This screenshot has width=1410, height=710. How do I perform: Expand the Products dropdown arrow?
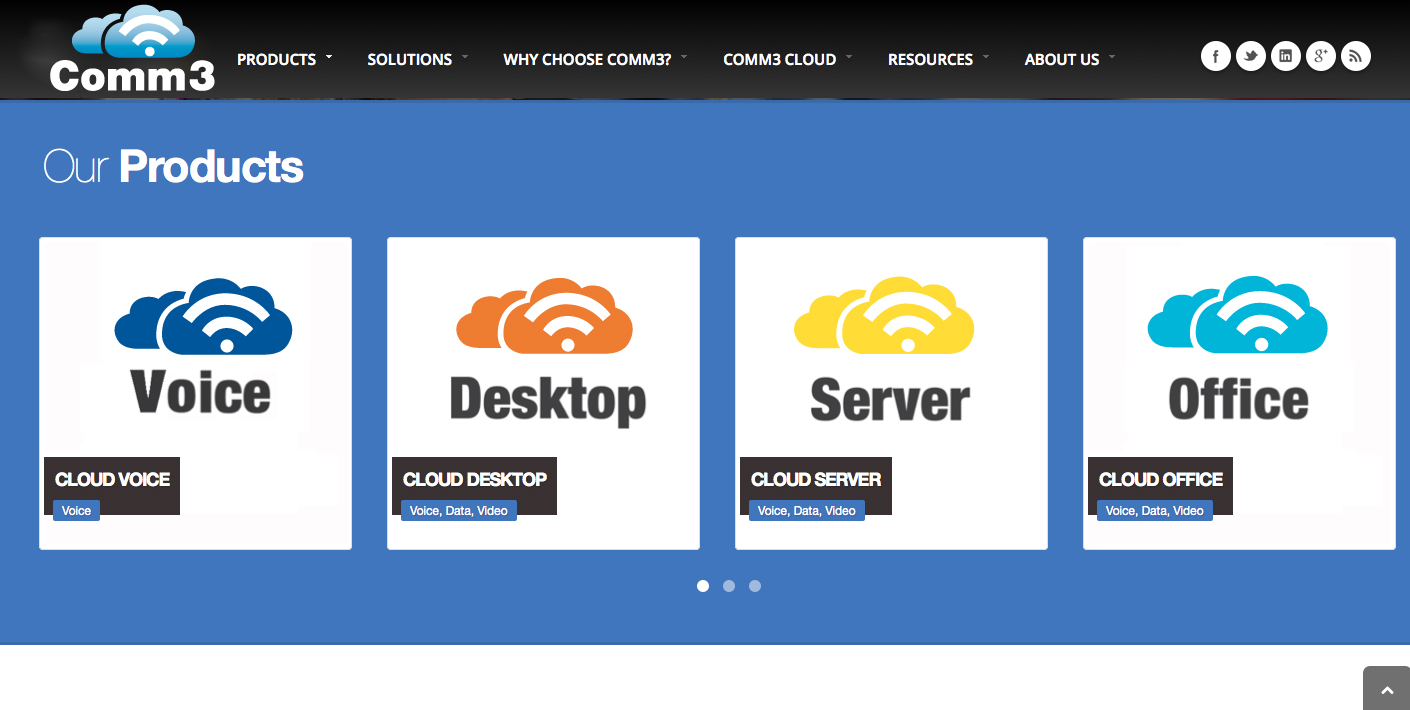click(x=329, y=57)
